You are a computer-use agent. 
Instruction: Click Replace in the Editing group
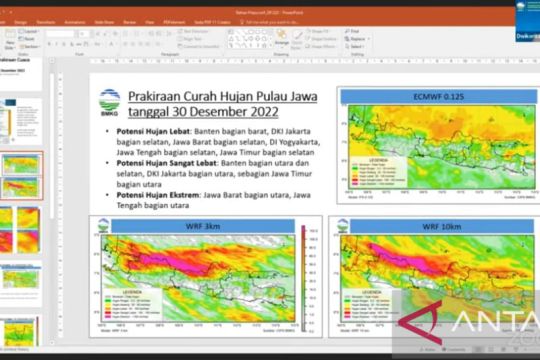pyautogui.click(x=355, y=39)
